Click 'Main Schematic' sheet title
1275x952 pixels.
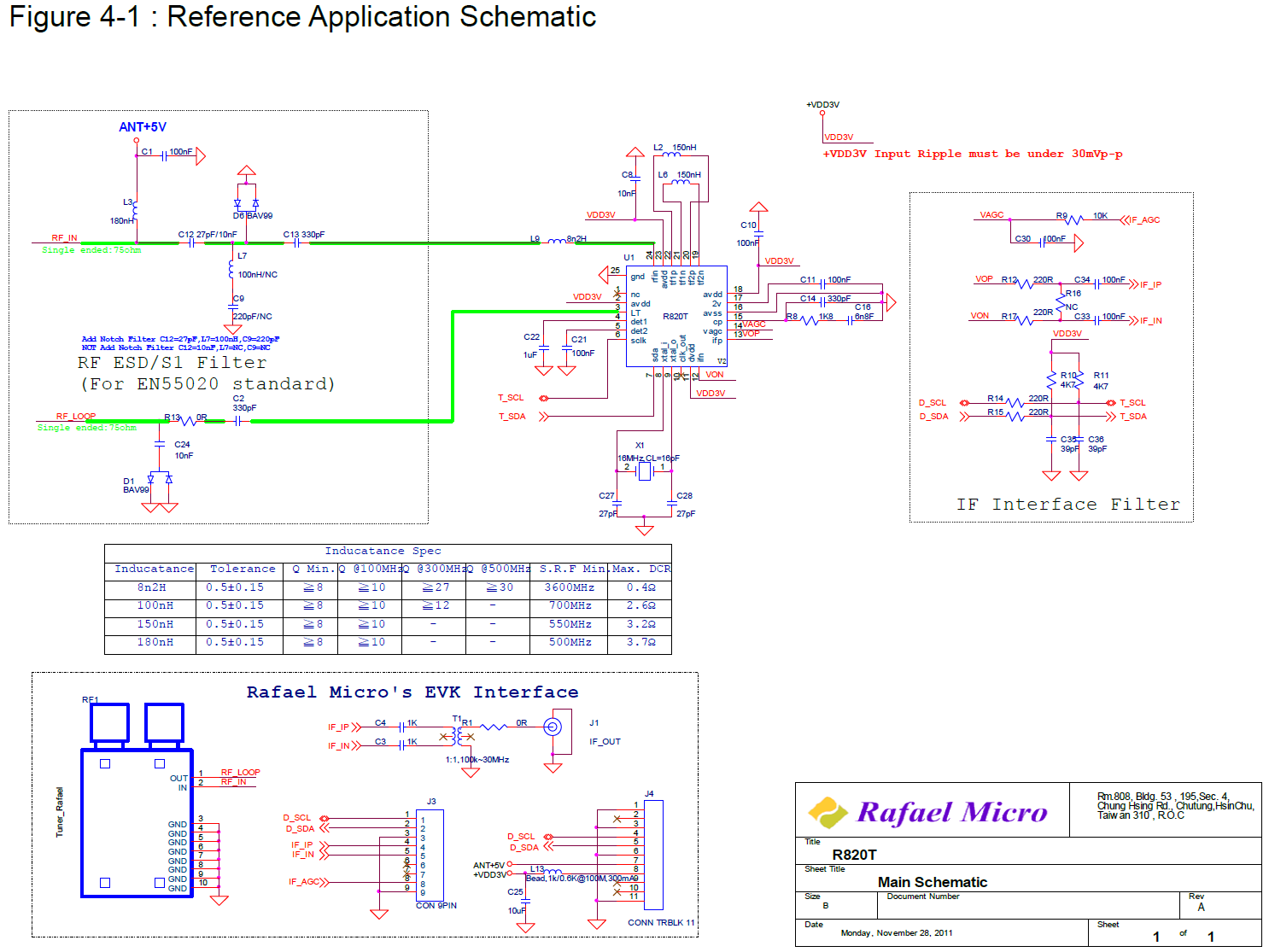pos(933,882)
